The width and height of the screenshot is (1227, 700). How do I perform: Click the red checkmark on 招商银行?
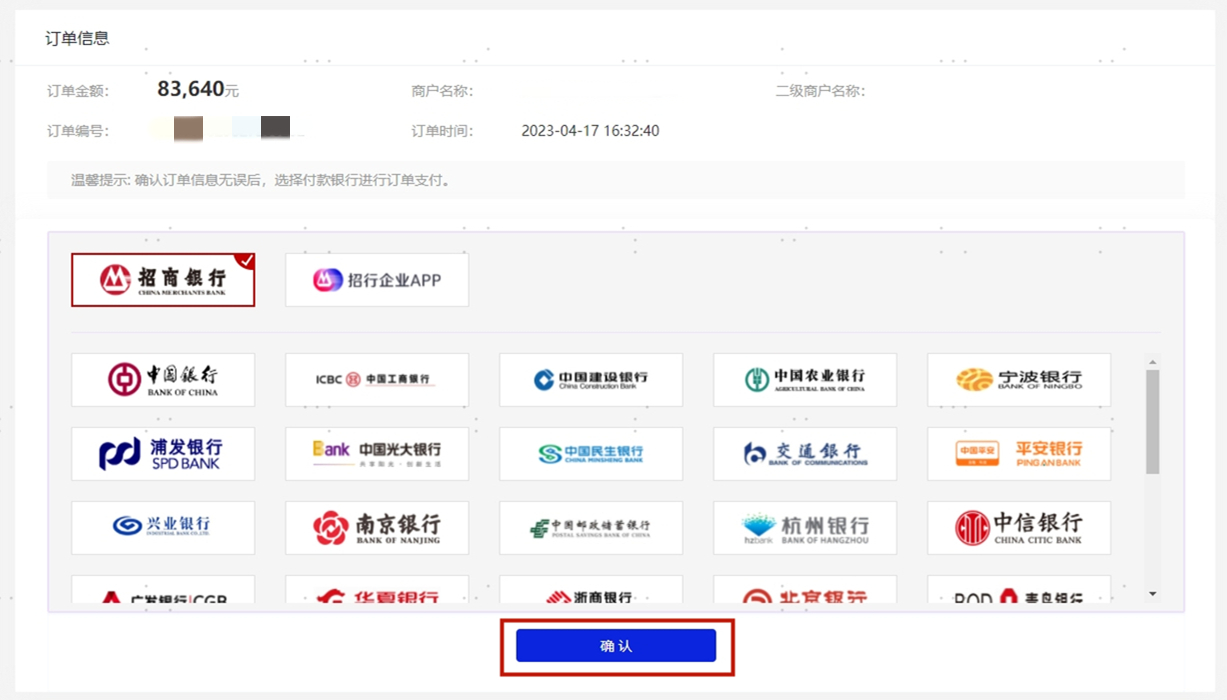tap(246, 261)
